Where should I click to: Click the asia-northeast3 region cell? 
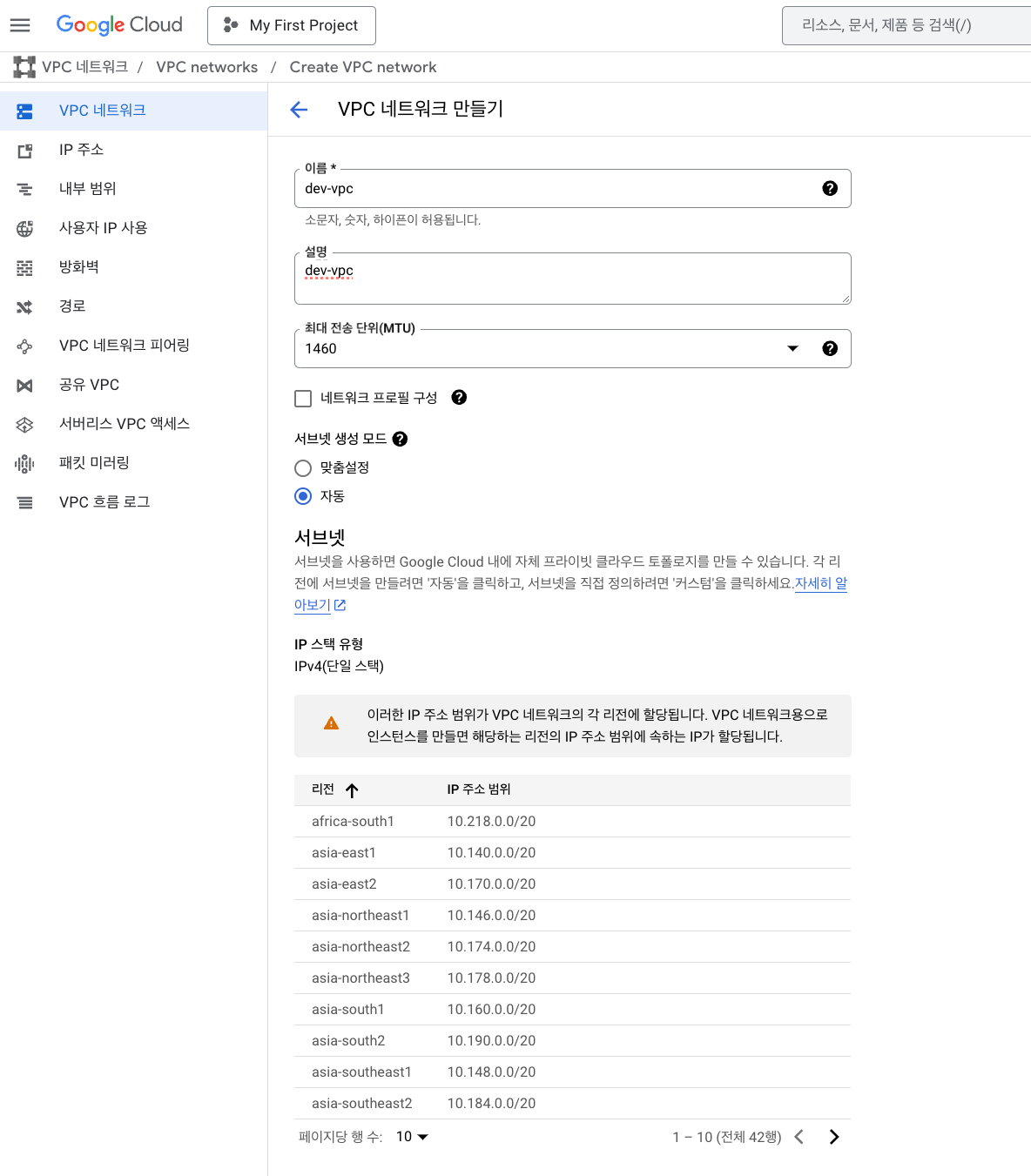361,978
